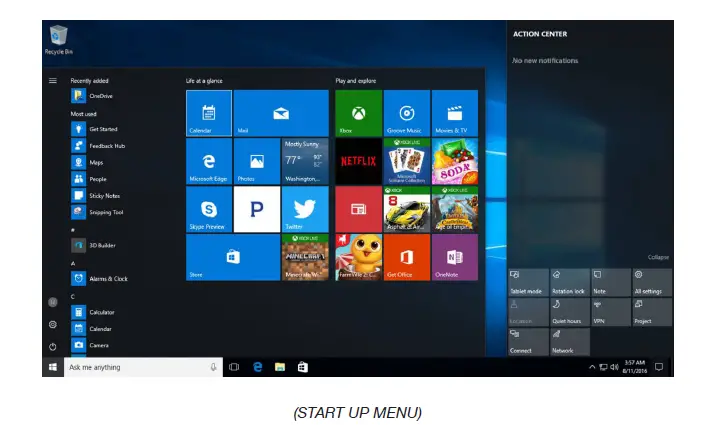Open user account icon in Start menu
This screenshot has width=721, height=425.
coord(53,302)
